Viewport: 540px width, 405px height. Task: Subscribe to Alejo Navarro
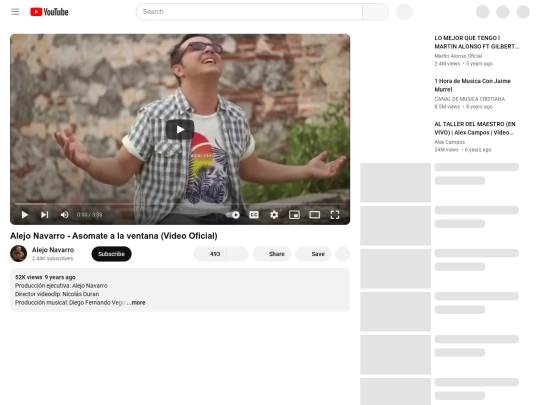[x=112, y=254]
